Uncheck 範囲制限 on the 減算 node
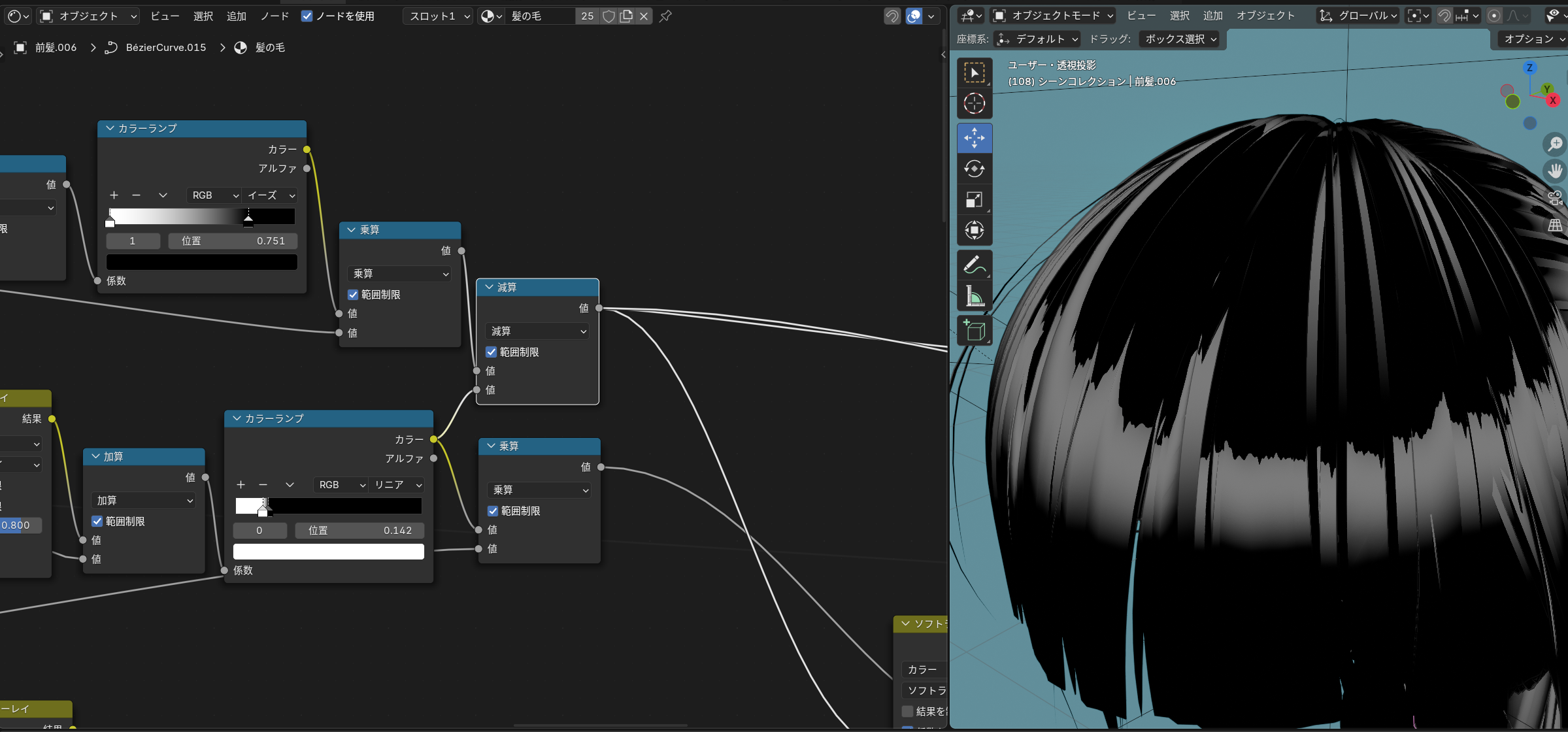This screenshot has width=1568, height=732. pyautogui.click(x=492, y=352)
